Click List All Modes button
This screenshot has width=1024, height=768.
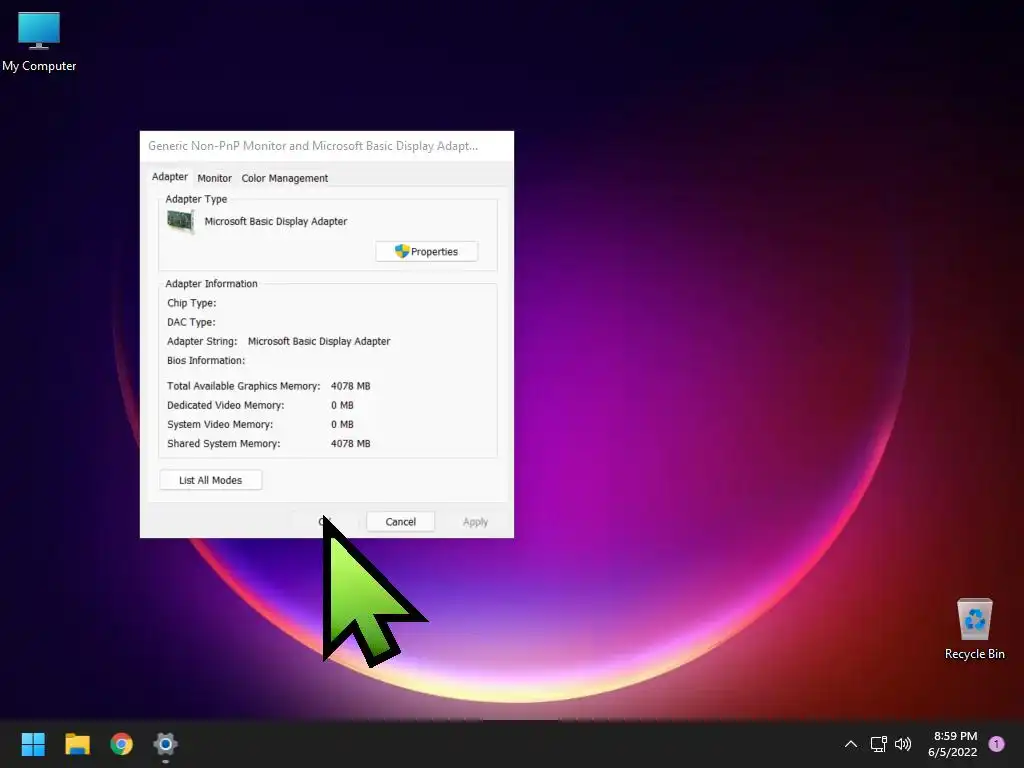tap(210, 480)
